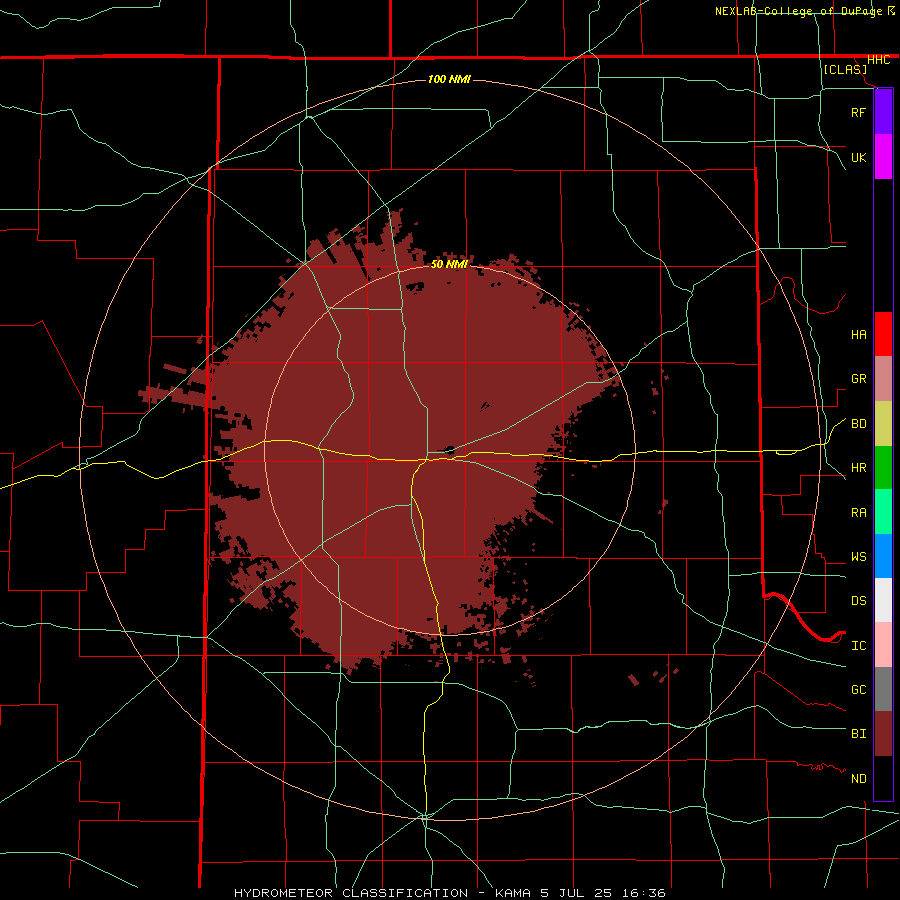Click the BI dark red legend swatch

(x=883, y=734)
